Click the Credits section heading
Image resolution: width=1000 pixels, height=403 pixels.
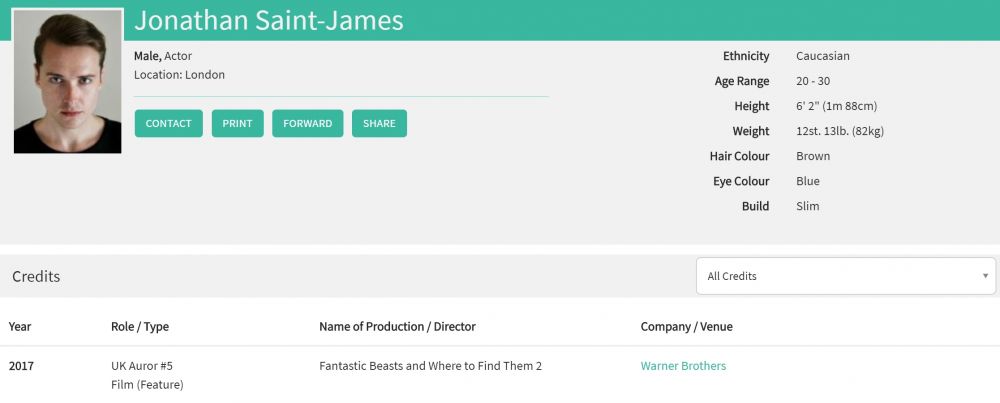tap(36, 276)
